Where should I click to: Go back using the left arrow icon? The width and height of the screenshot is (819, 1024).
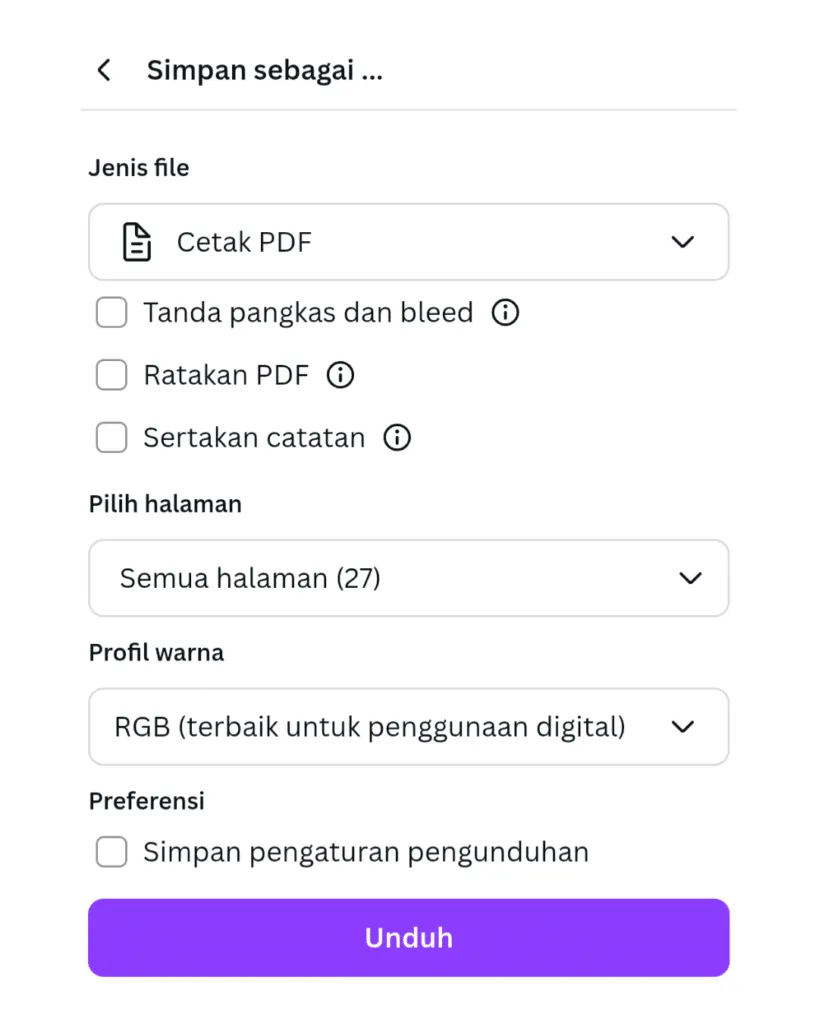pos(103,71)
